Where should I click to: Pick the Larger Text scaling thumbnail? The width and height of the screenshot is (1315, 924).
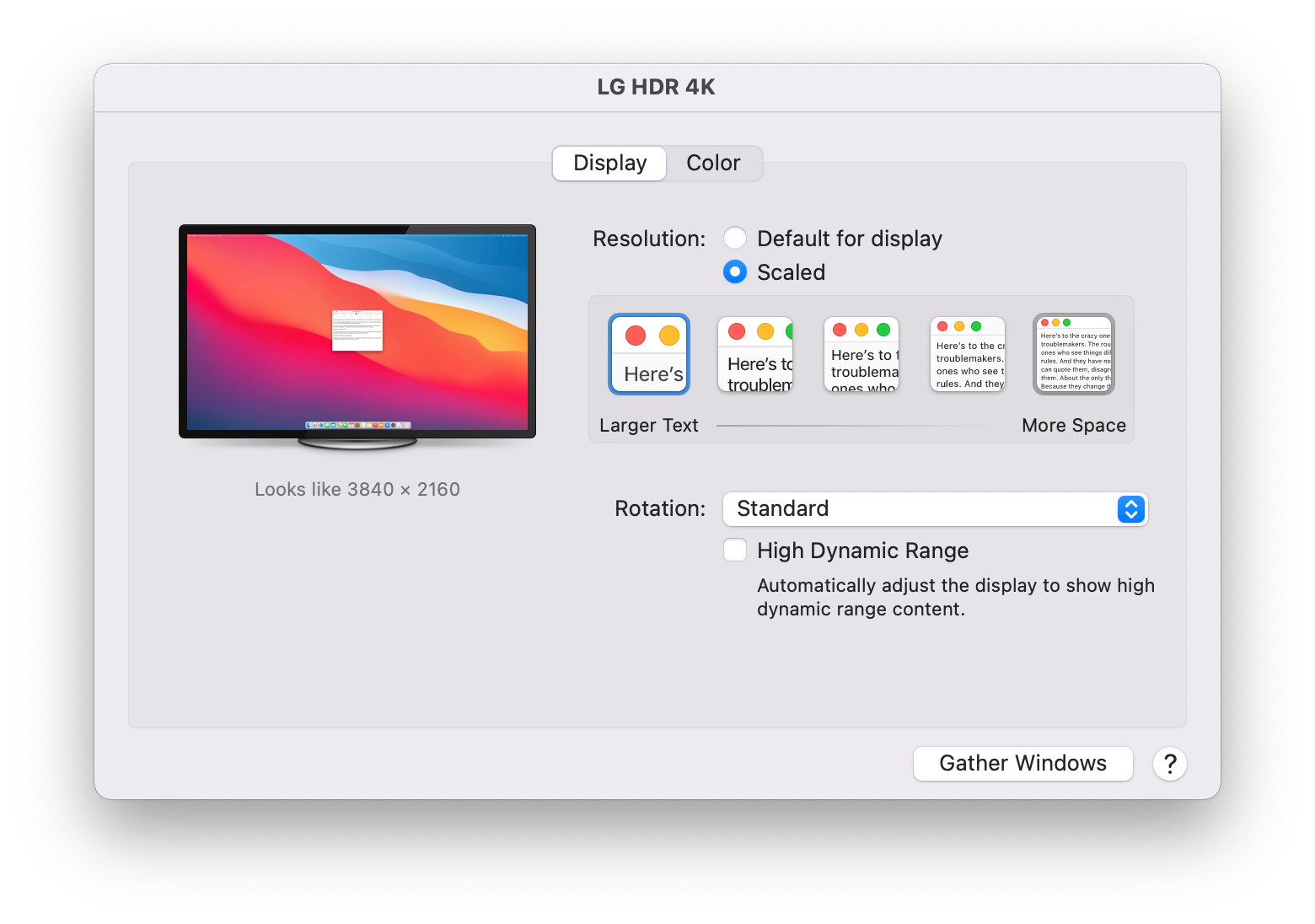pyautogui.click(x=649, y=354)
